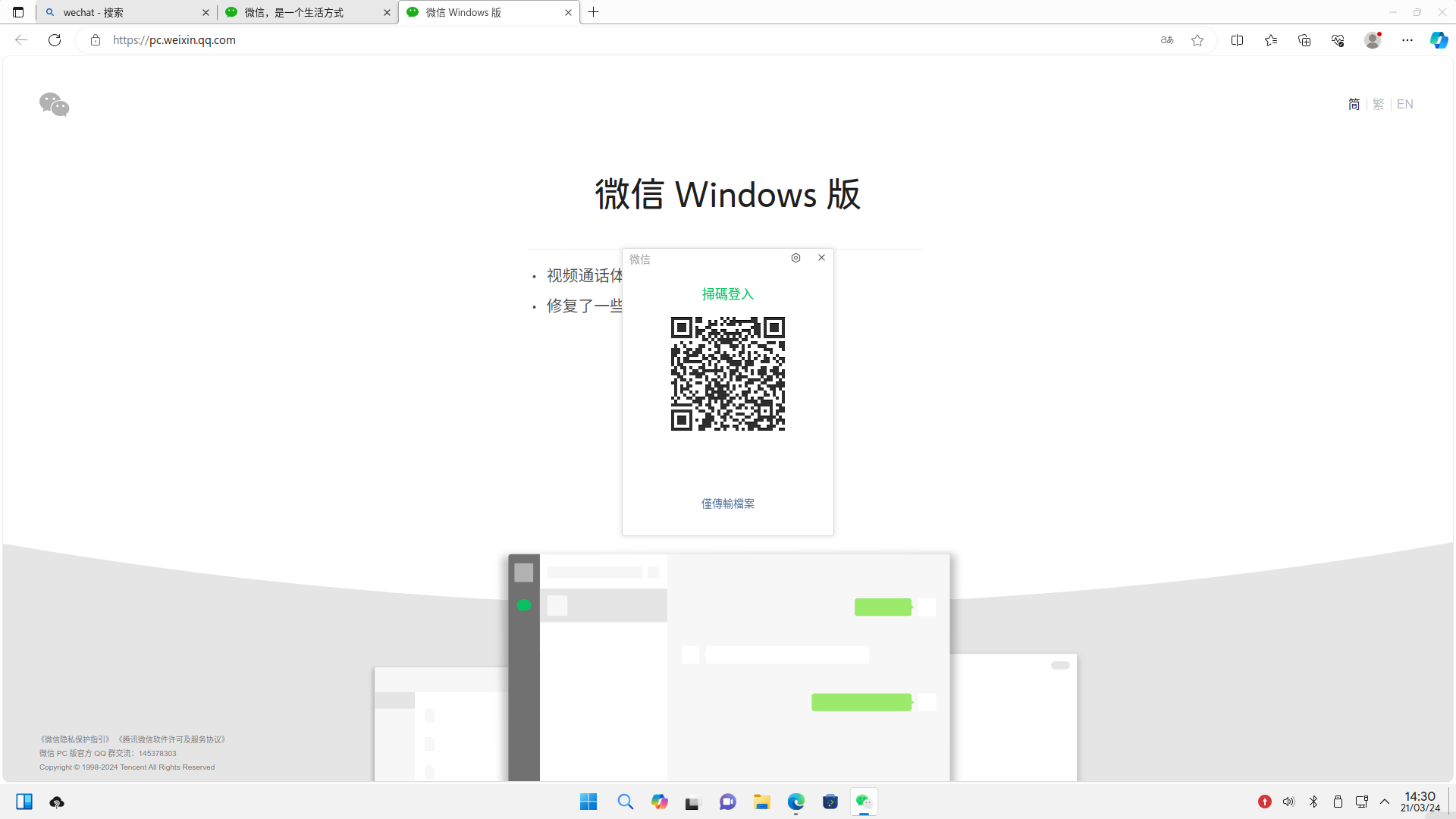The width and height of the screenshot is (1456, 819).
Task: Toggle the favorites star for this page
Action: (1197, 39)
